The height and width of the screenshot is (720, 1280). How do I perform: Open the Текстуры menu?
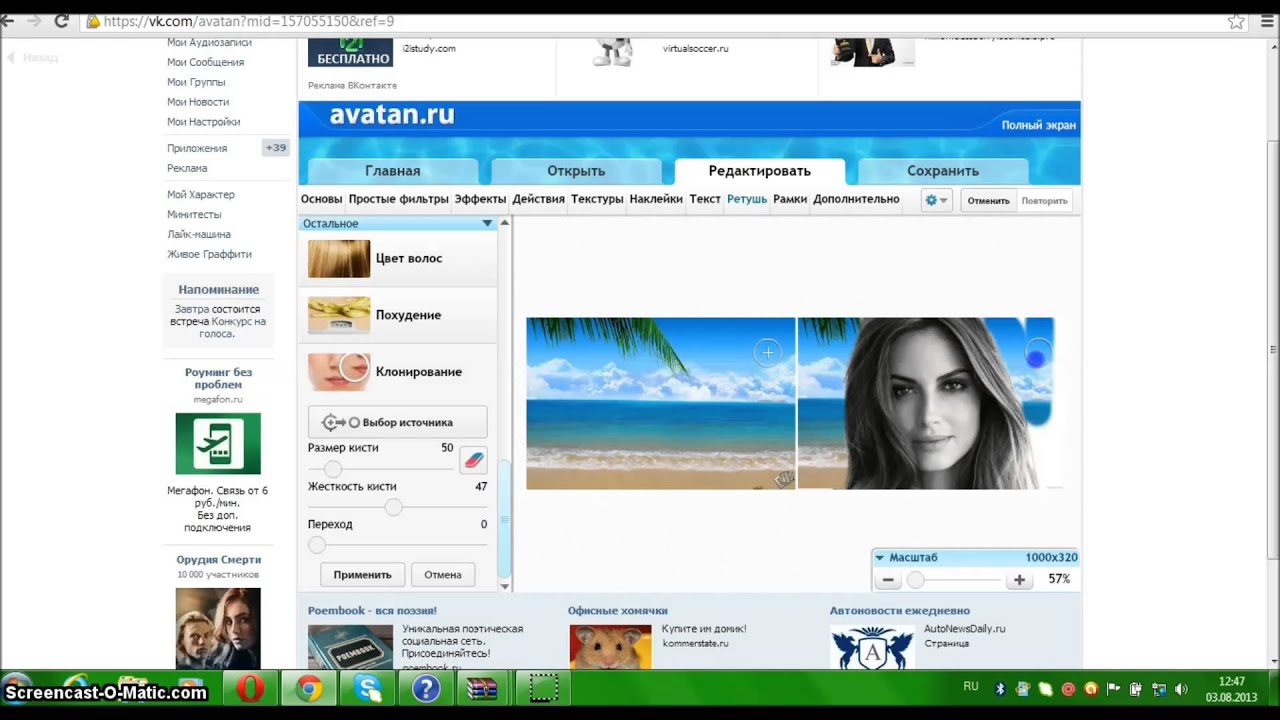597,199
